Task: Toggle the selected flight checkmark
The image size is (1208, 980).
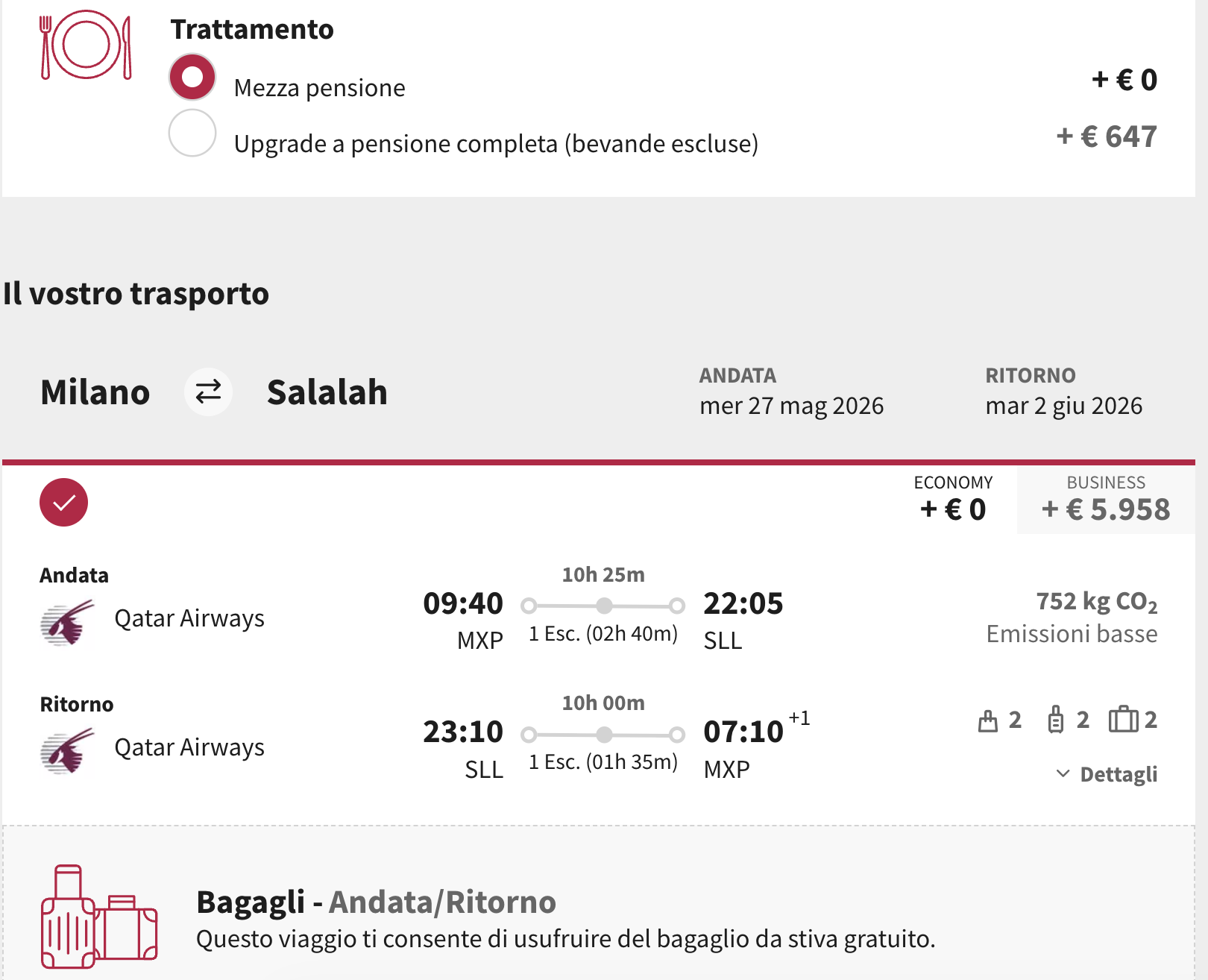Action: [x=64, y=503]
